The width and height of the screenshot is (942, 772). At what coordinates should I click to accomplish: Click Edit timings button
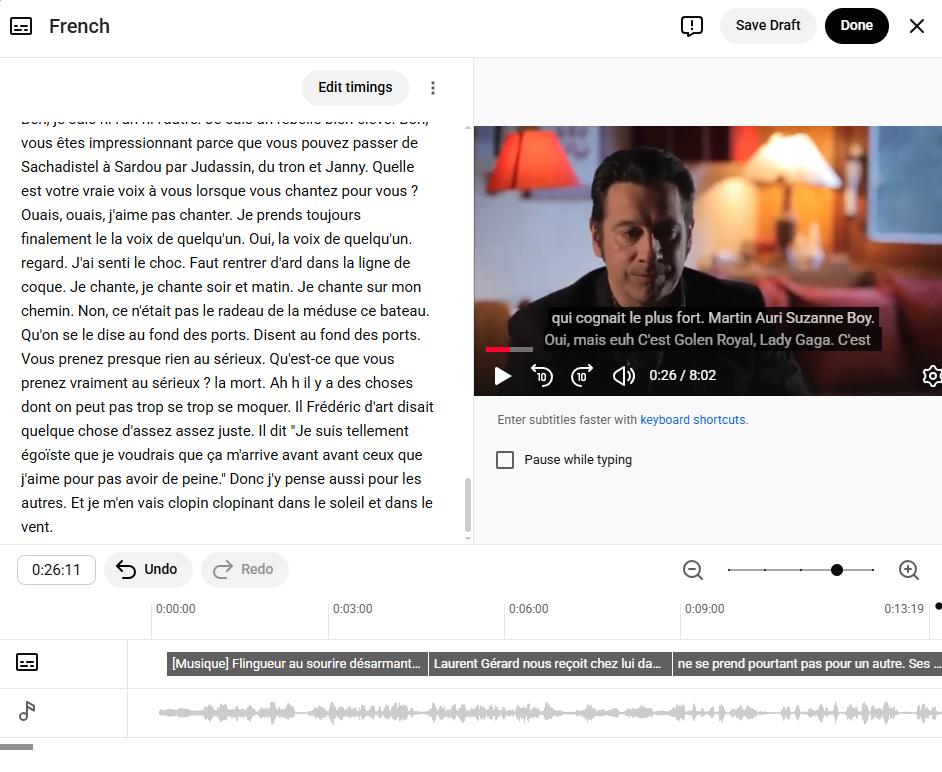(355, 88)
